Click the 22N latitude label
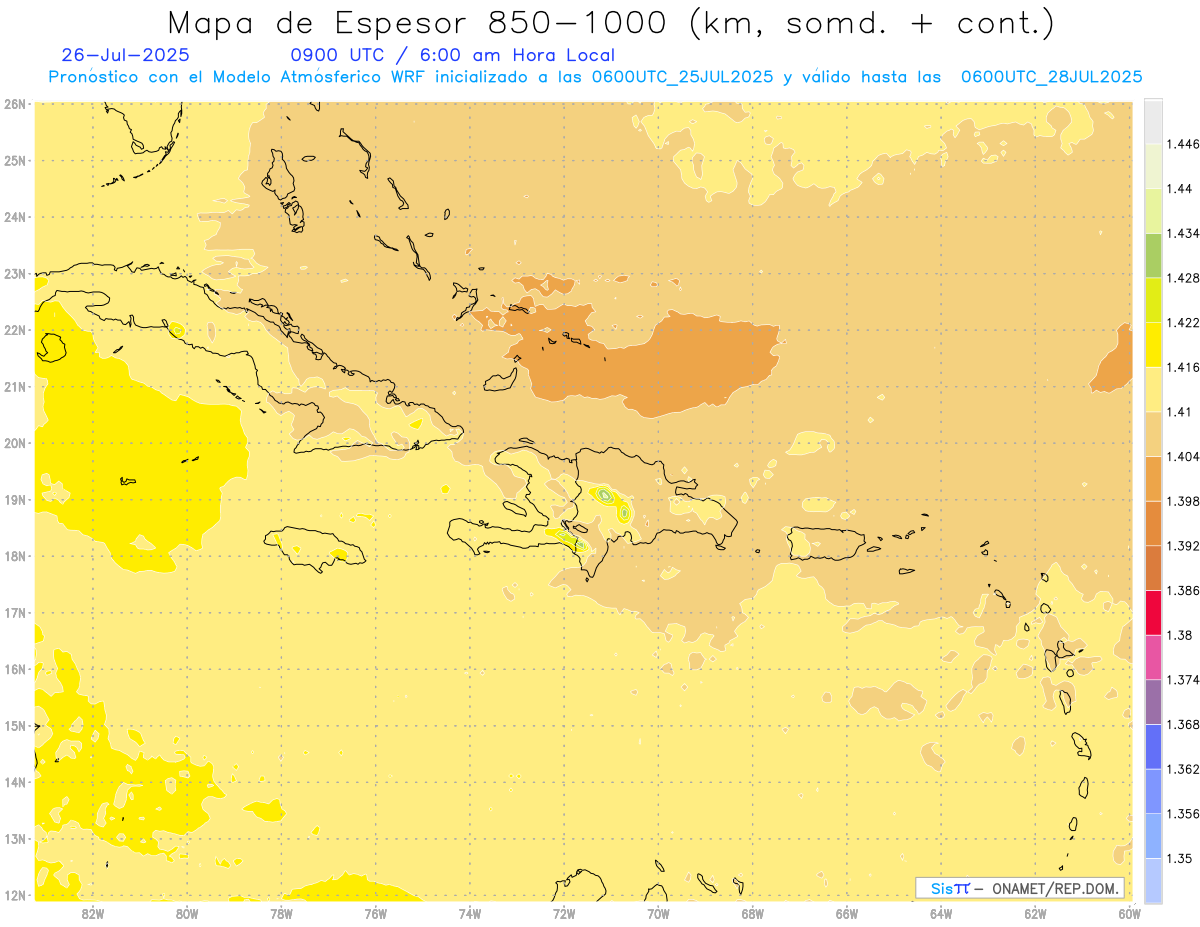1200x927 pixels. point(15,330)
